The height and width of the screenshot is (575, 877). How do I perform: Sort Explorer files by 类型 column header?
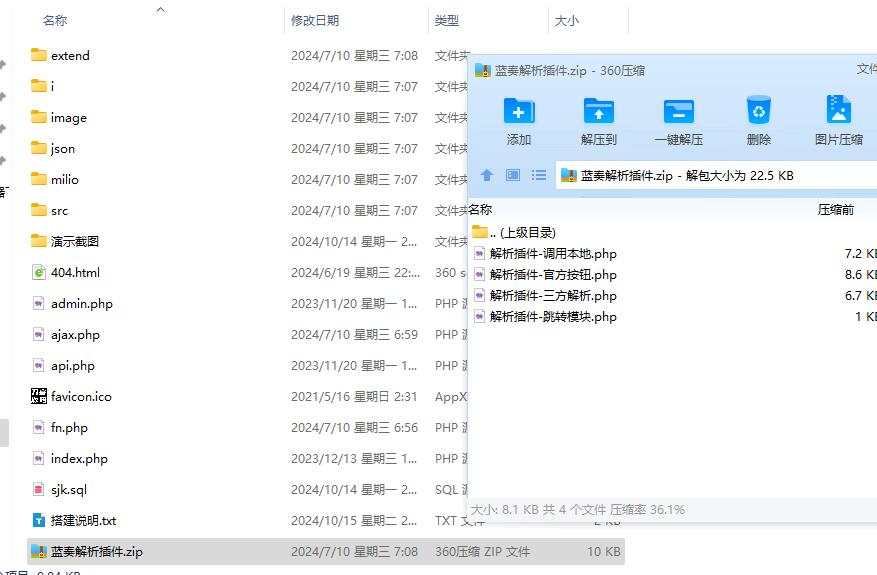click(x=447, y=21)
